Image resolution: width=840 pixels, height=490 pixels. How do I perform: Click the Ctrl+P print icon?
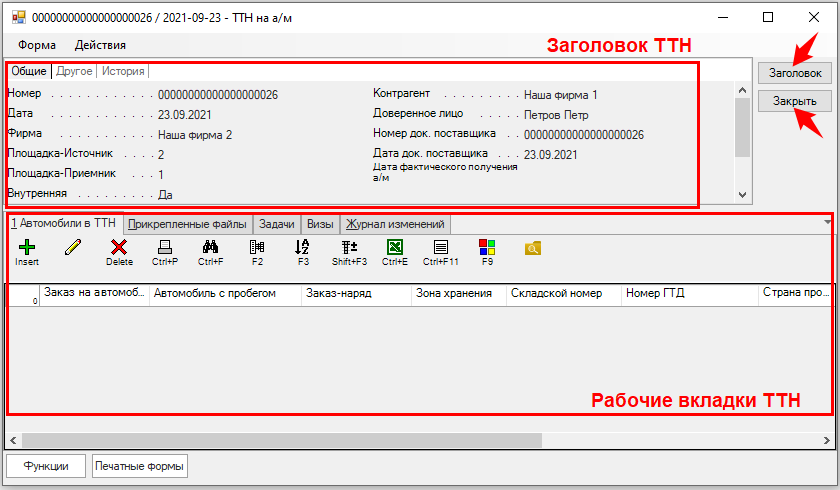[165, 247]
